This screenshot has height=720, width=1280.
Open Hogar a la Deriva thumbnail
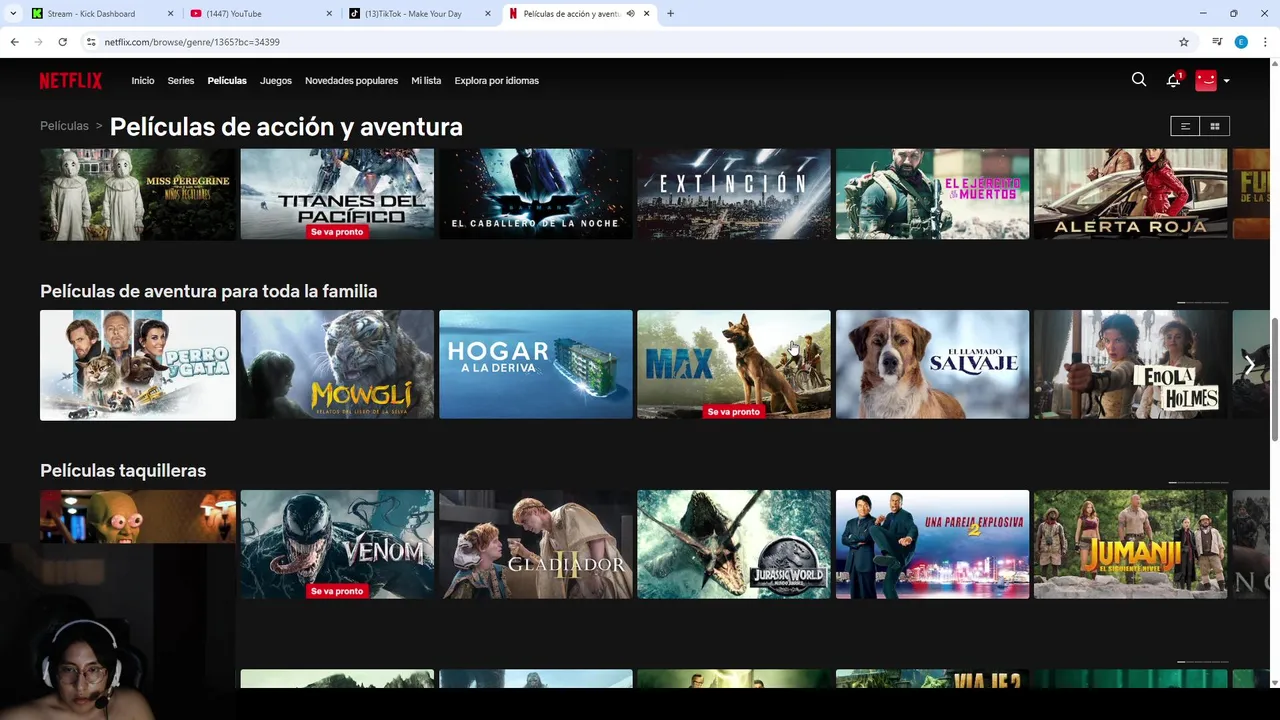click(x=535, y=364)
